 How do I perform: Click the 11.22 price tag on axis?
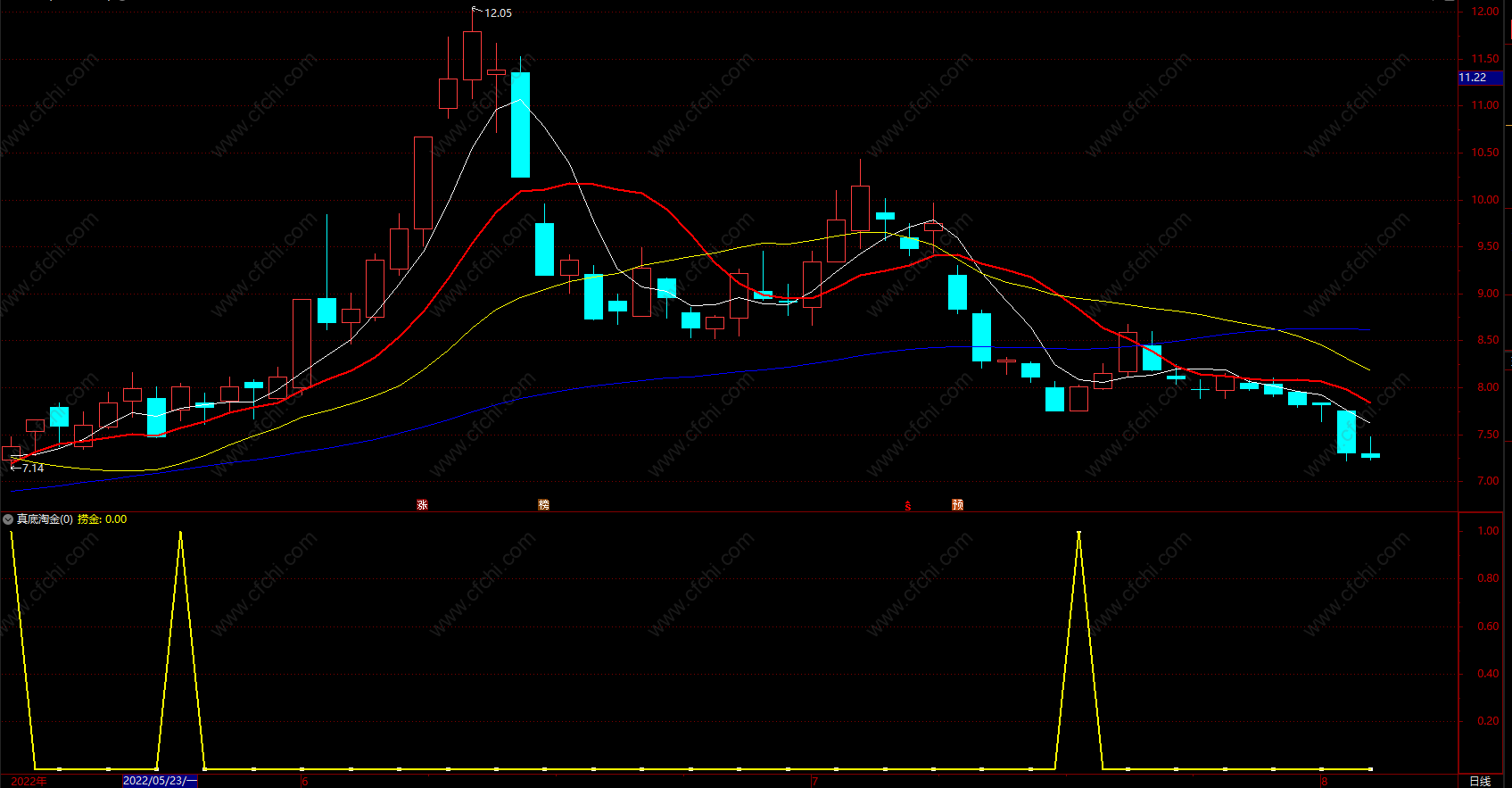click(x=1480, y=79)
